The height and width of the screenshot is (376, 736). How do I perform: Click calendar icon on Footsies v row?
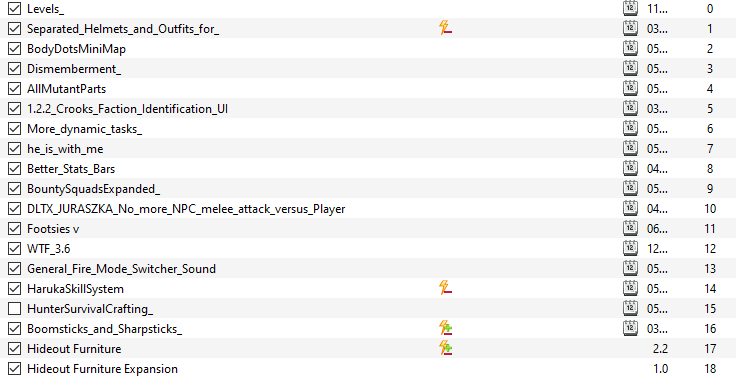630,228
